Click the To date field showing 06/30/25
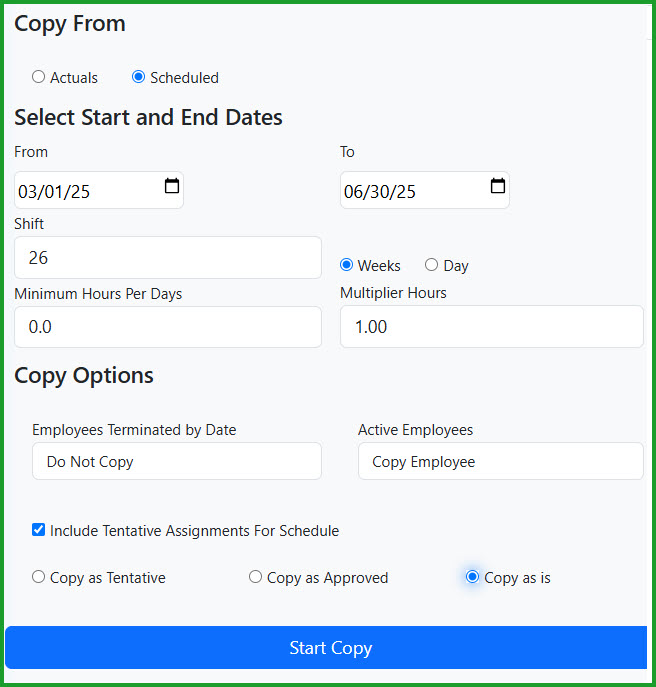The height and width of the screenshot is (687, 656). click(425, 190)
